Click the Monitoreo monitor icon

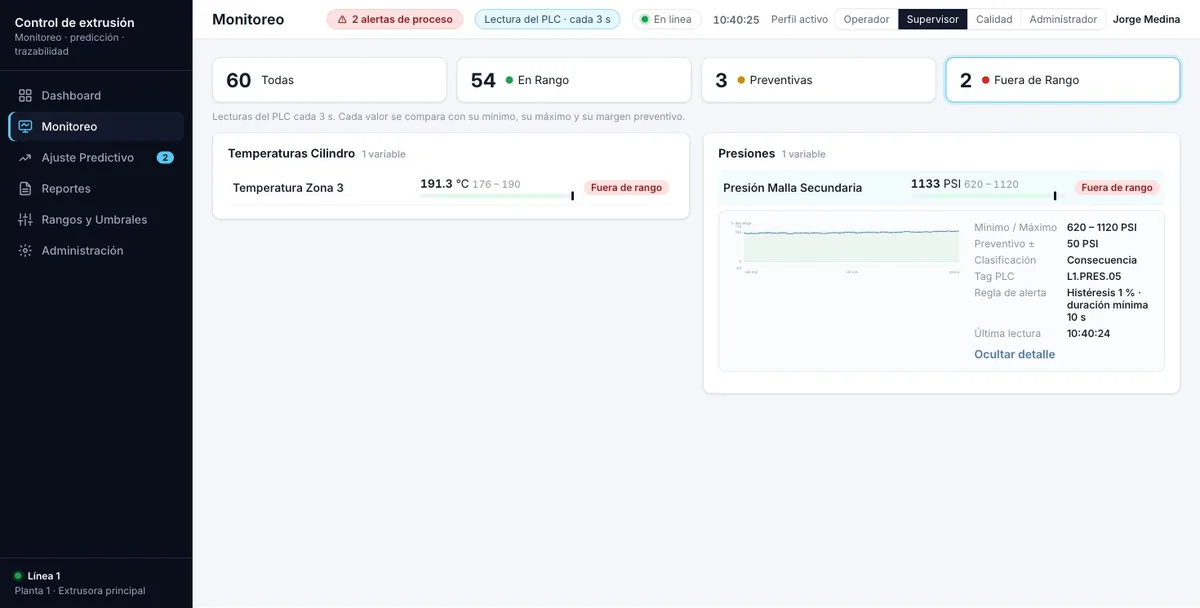coord(25,127)
